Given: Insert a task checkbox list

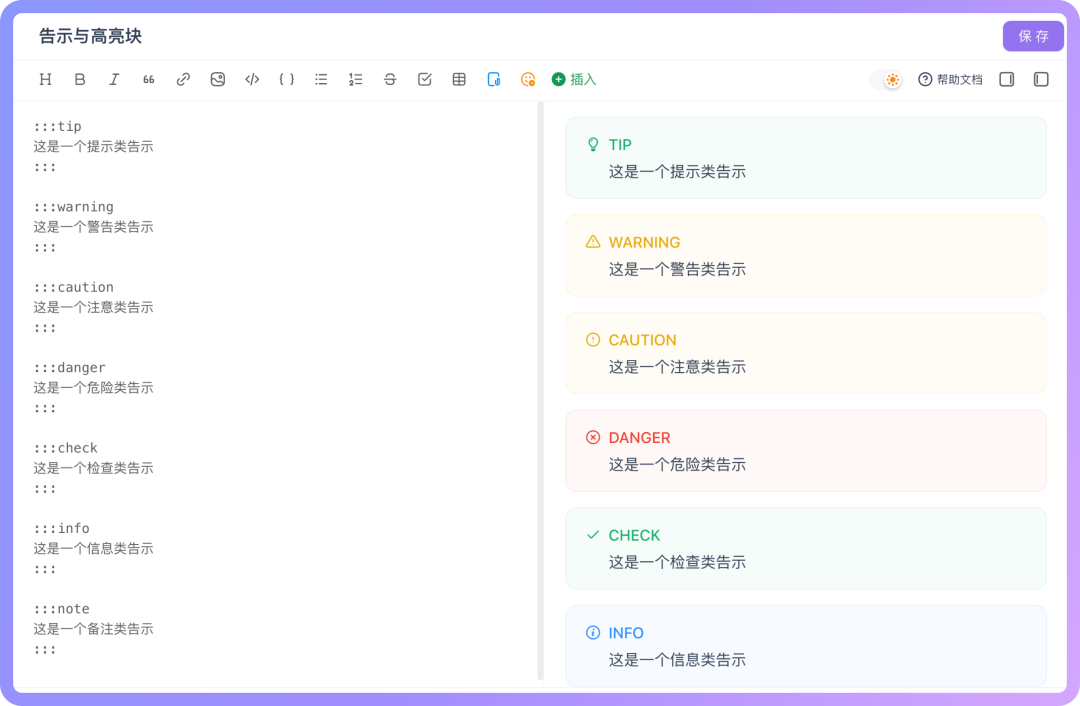Looking at the screenshot, I should (424, 79).
